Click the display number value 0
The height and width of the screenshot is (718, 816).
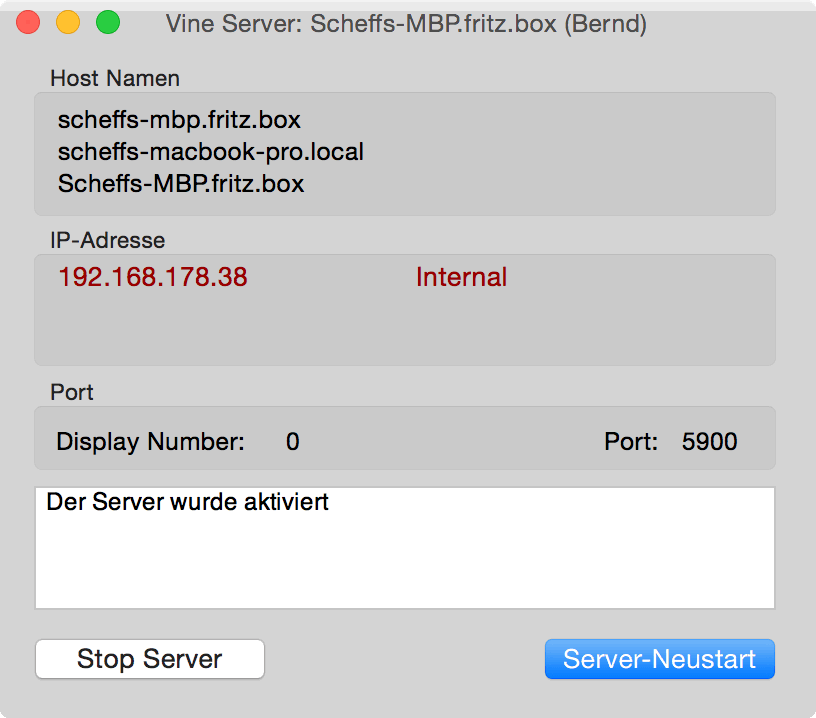coord(292,441)
